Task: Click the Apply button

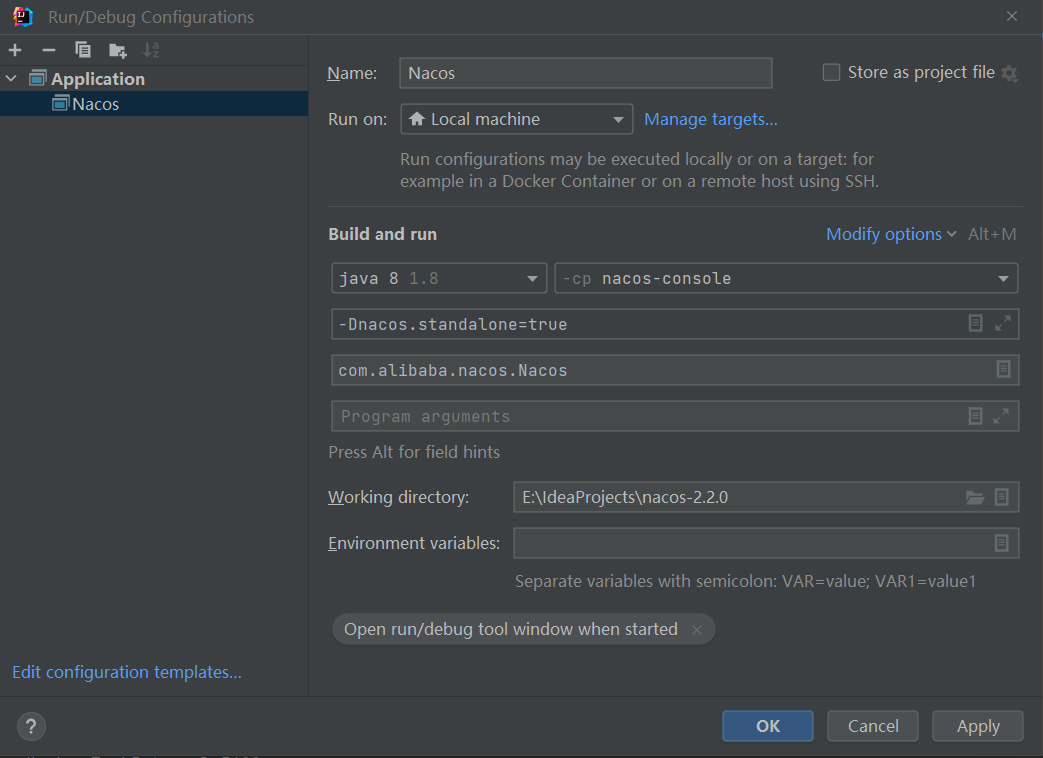Action: pos(978,726)
